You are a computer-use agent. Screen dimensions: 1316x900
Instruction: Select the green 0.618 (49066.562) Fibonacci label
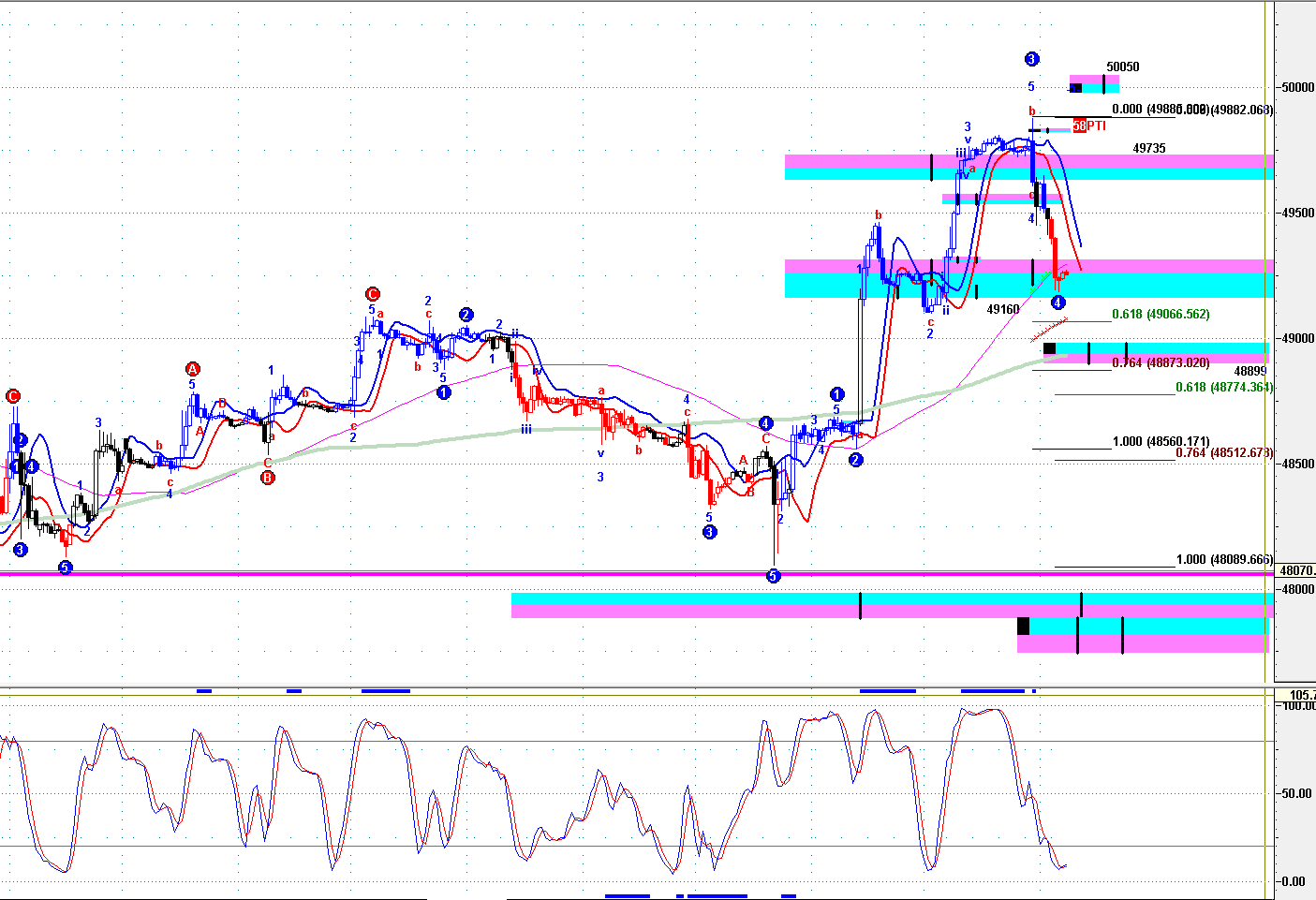click(1161, 315)
